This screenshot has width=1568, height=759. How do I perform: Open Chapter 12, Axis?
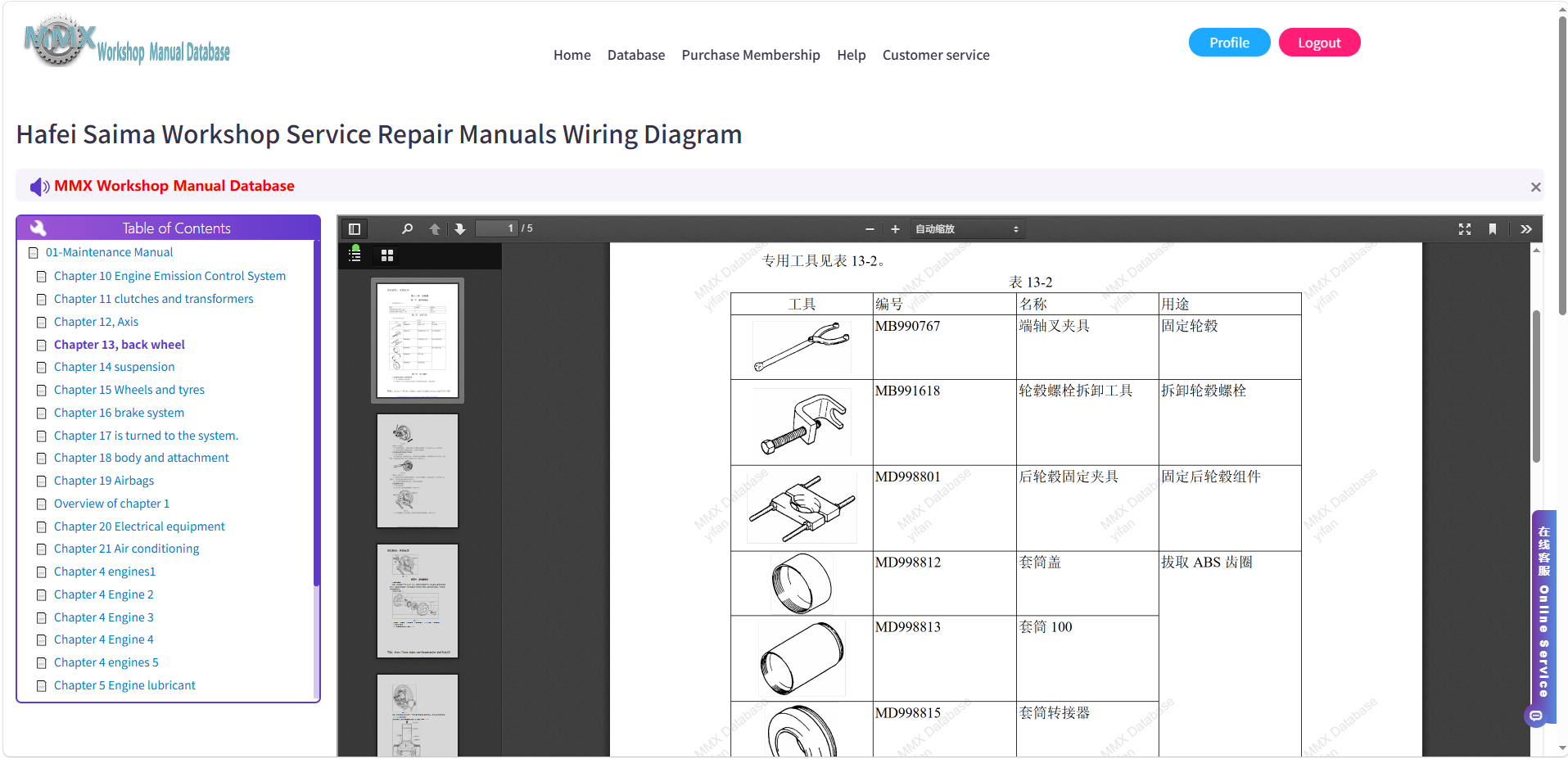[x=96, y=323]
